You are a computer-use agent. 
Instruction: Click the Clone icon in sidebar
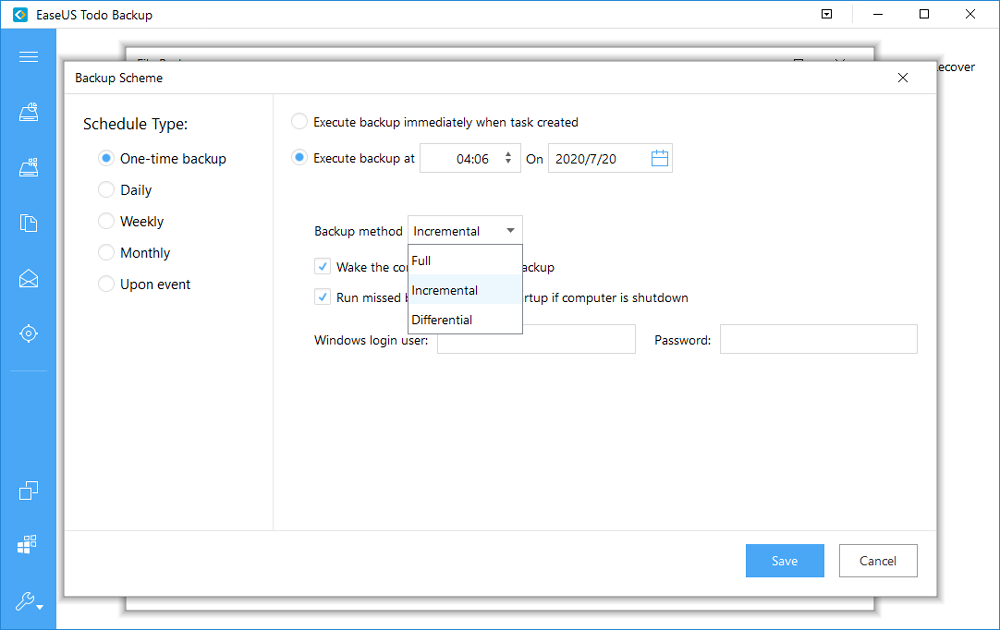[28, 490]
